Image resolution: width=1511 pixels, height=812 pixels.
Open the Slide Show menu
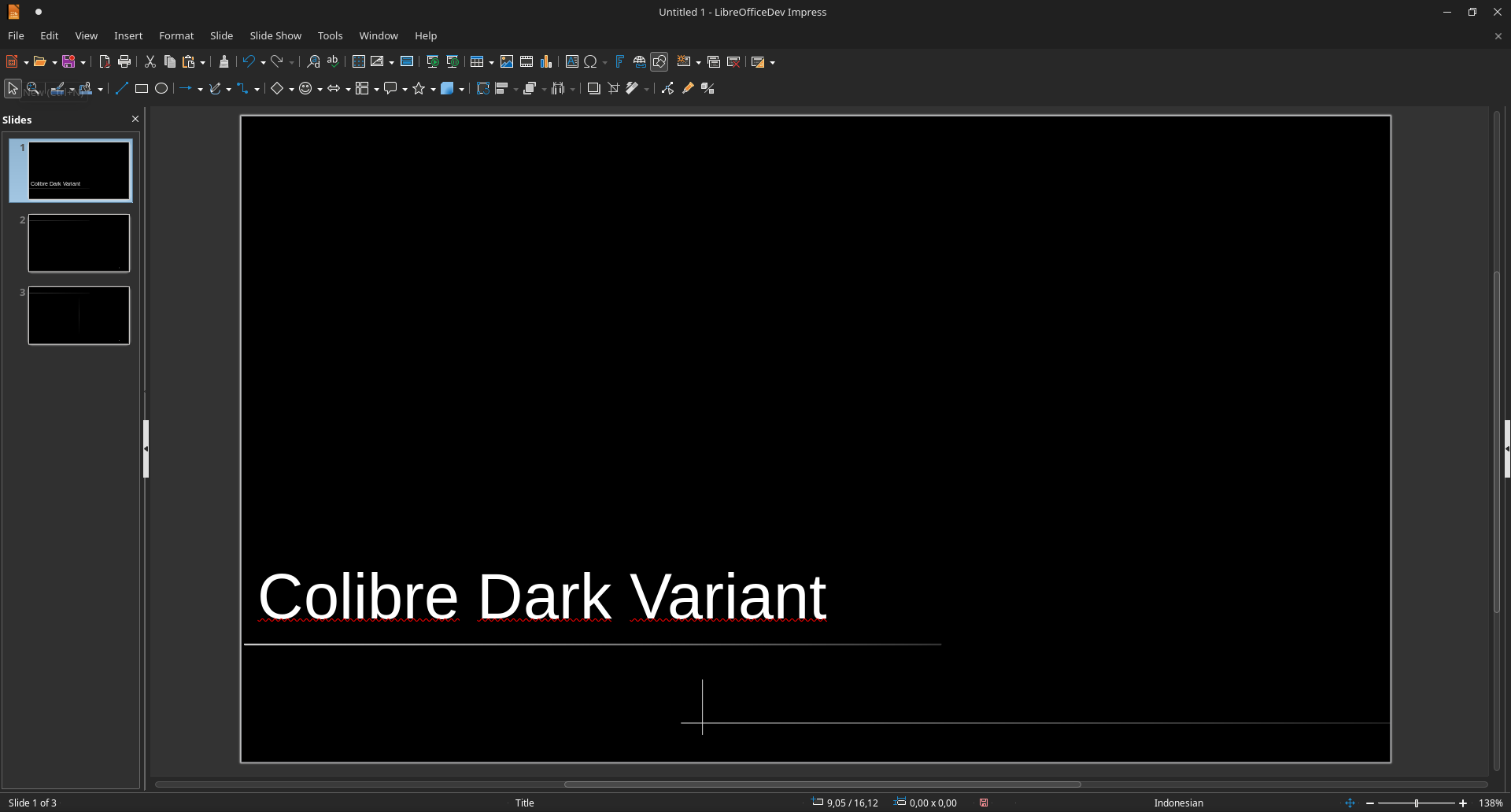pos(275,36)
